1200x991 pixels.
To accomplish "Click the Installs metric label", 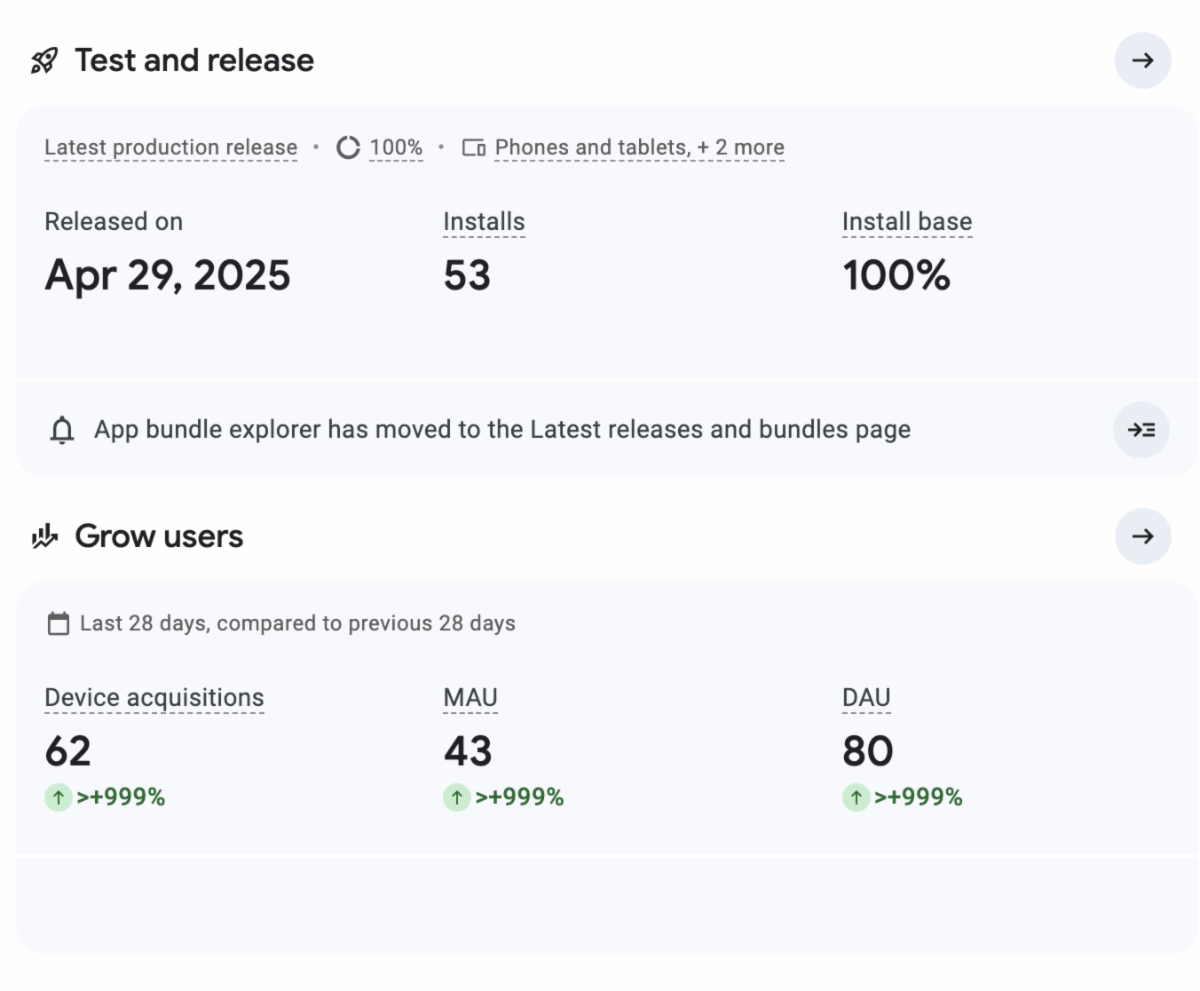I will tap(484, 222).
